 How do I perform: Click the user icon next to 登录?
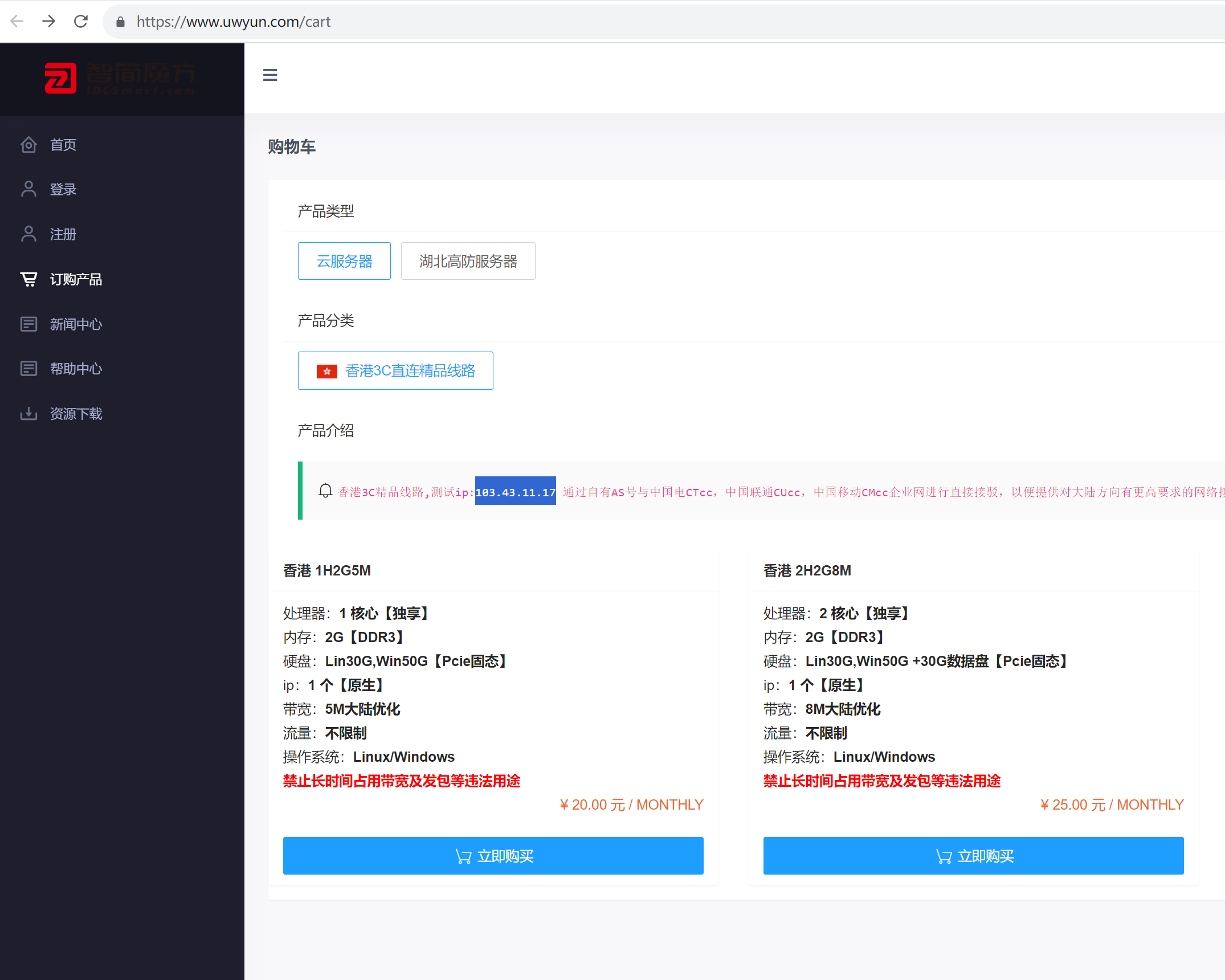pos(28,189)
